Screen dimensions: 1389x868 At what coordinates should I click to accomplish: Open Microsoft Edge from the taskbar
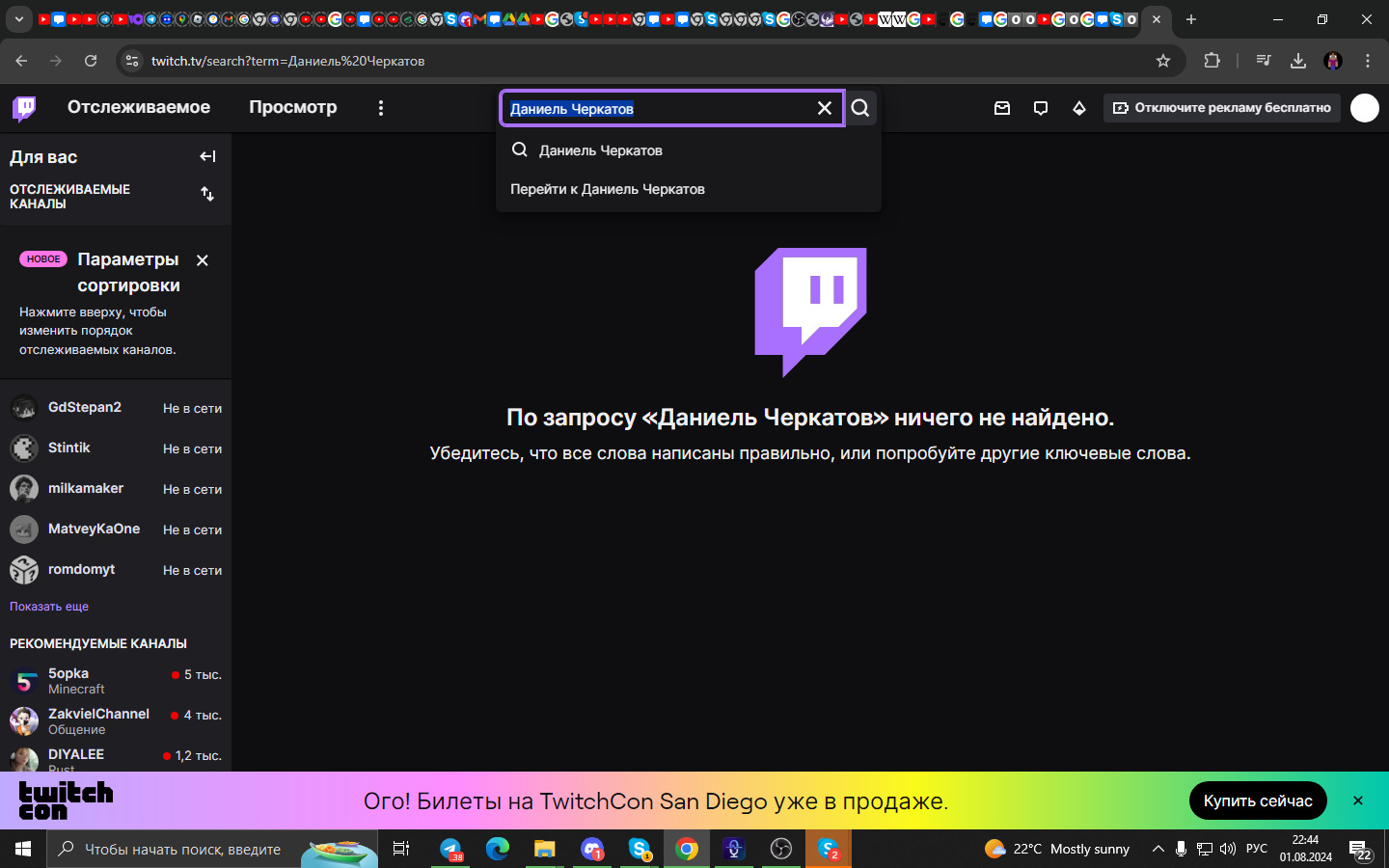(498, 849)
